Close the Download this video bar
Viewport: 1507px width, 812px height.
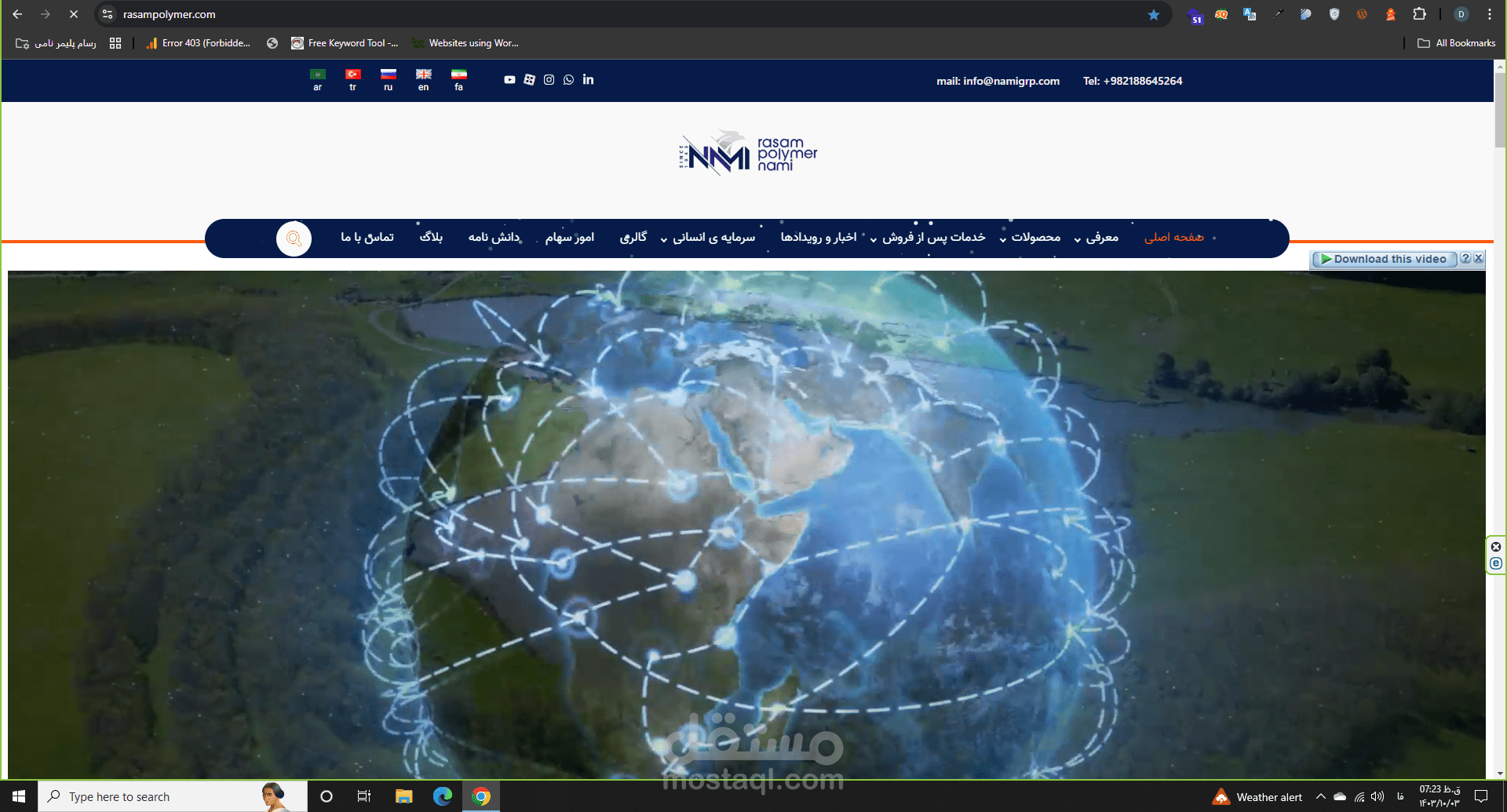tap(1479, 258)
